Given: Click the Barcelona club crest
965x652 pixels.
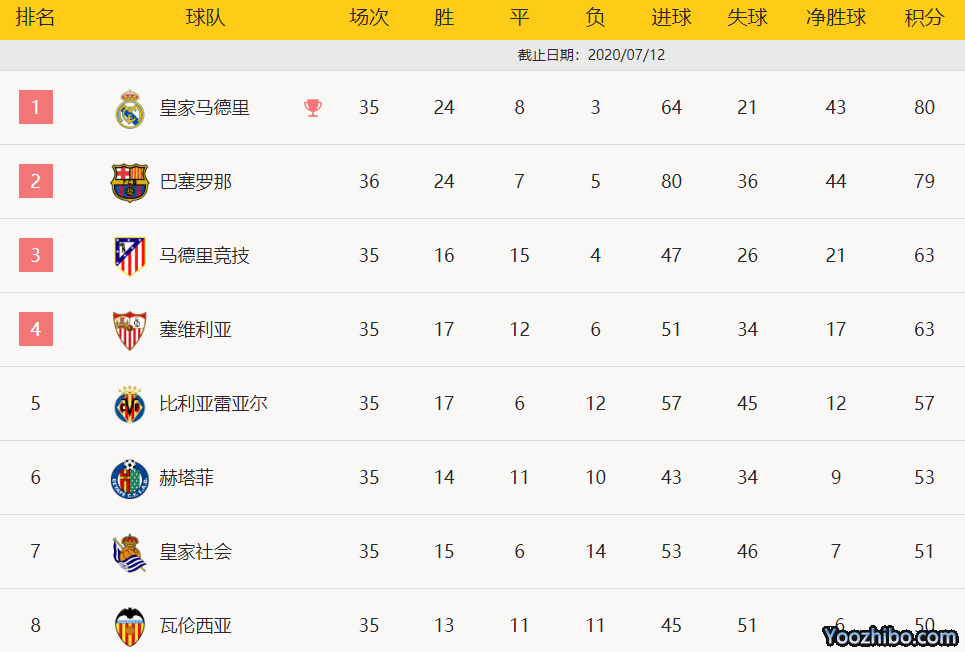Looking at the screenshot, I should point(129,182).
